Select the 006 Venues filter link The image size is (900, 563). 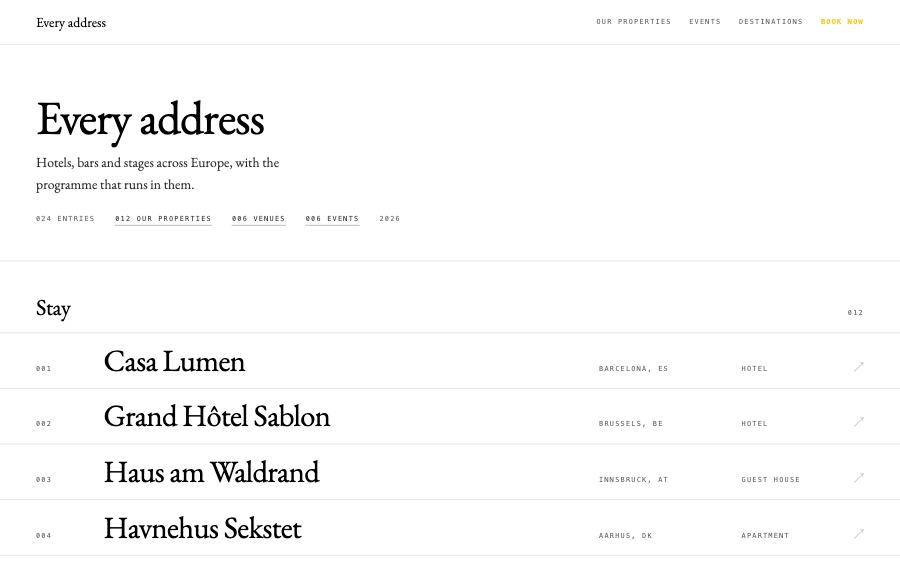click(x=258, y=219)
